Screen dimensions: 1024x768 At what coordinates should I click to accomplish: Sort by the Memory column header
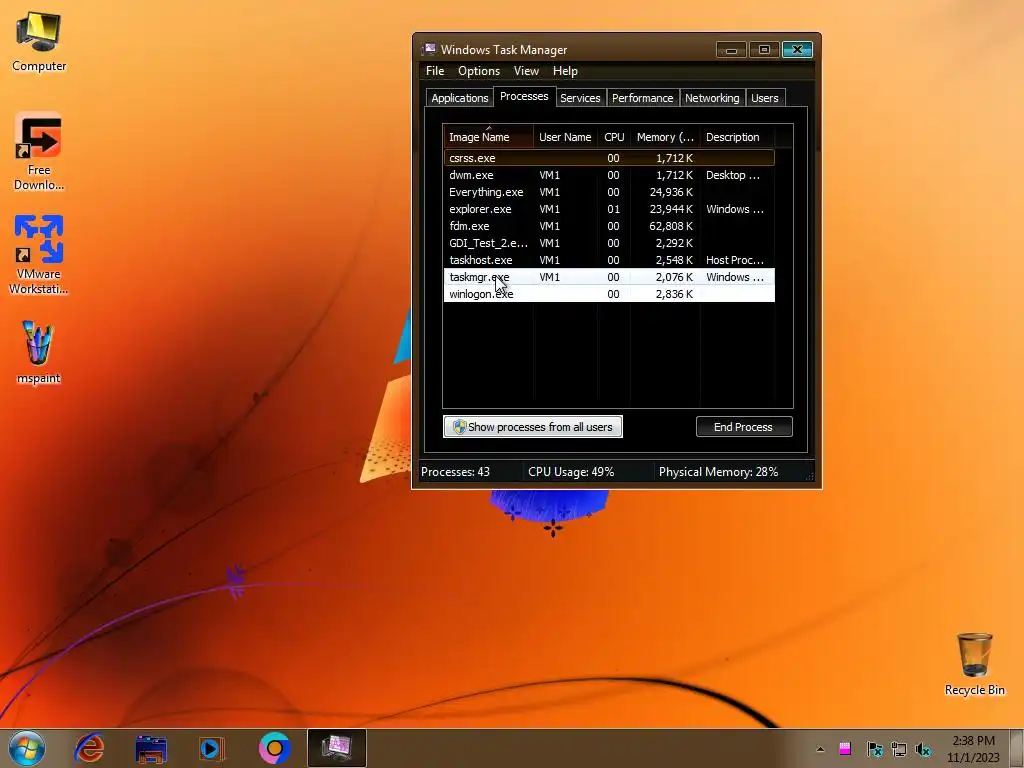[x=665, y=137]
